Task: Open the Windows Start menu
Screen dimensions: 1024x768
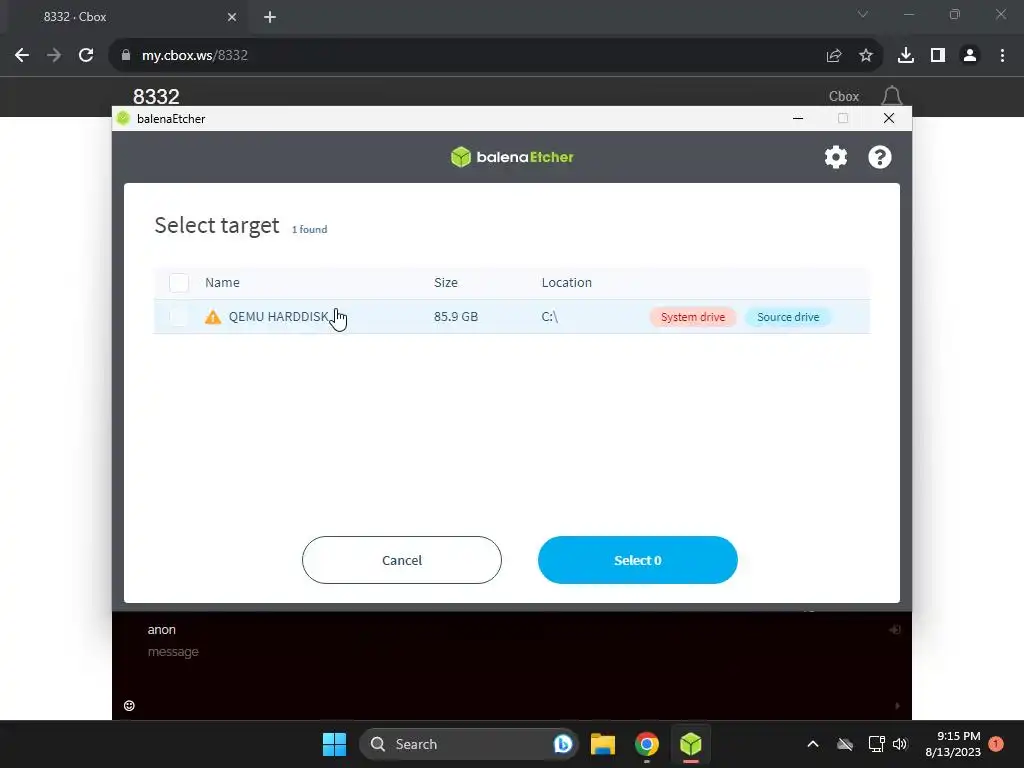Action: [x=334, y=744]
